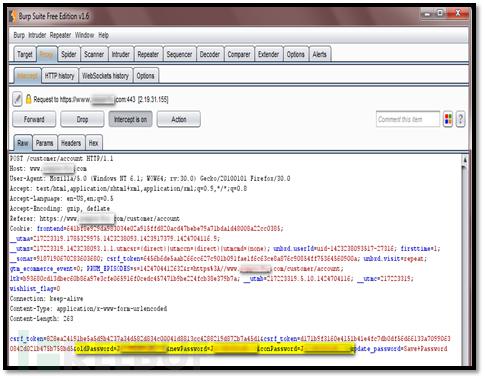
Task: Open the Window menu
Action: 84,35
